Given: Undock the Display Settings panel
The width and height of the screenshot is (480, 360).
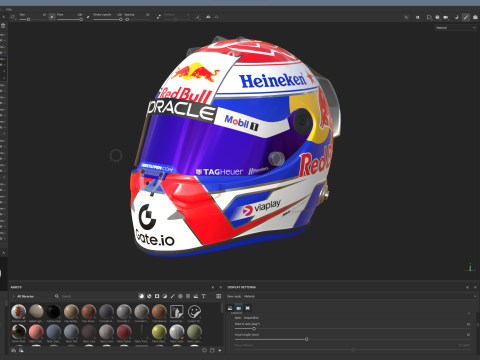Looking at the screenshot, I should coord(467,287).
